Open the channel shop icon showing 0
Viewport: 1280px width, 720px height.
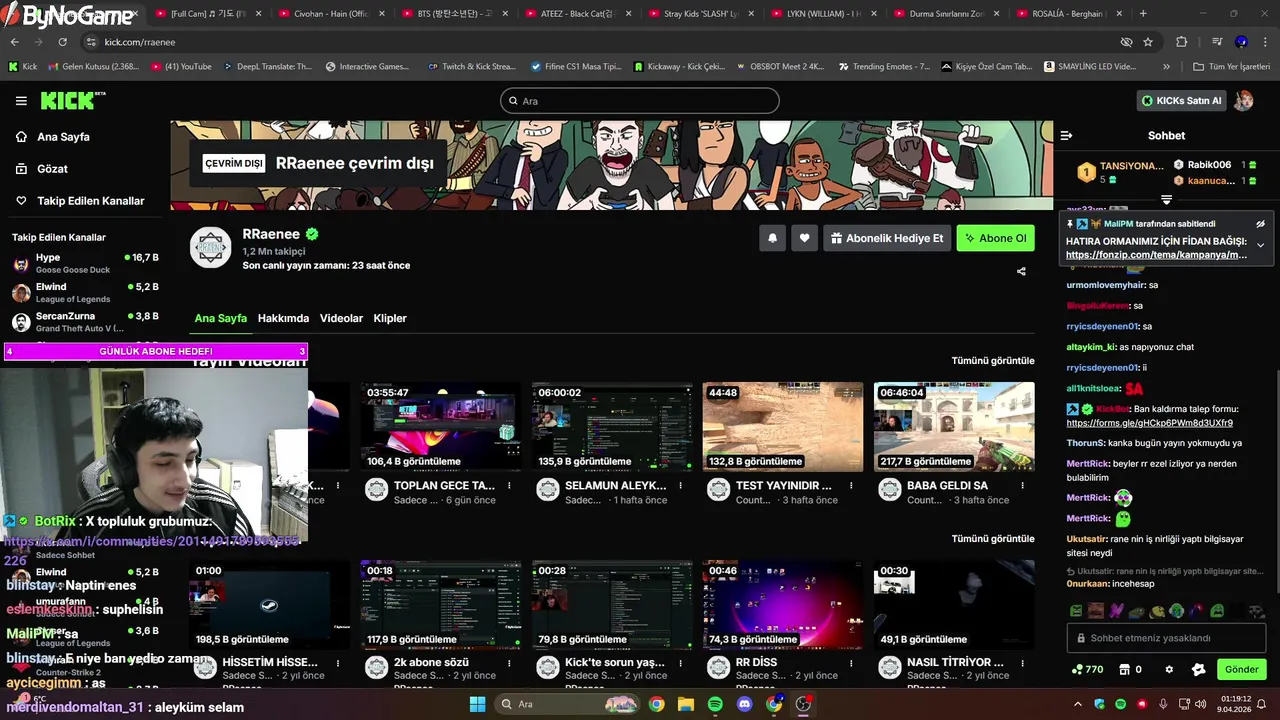pos(1130,669)
